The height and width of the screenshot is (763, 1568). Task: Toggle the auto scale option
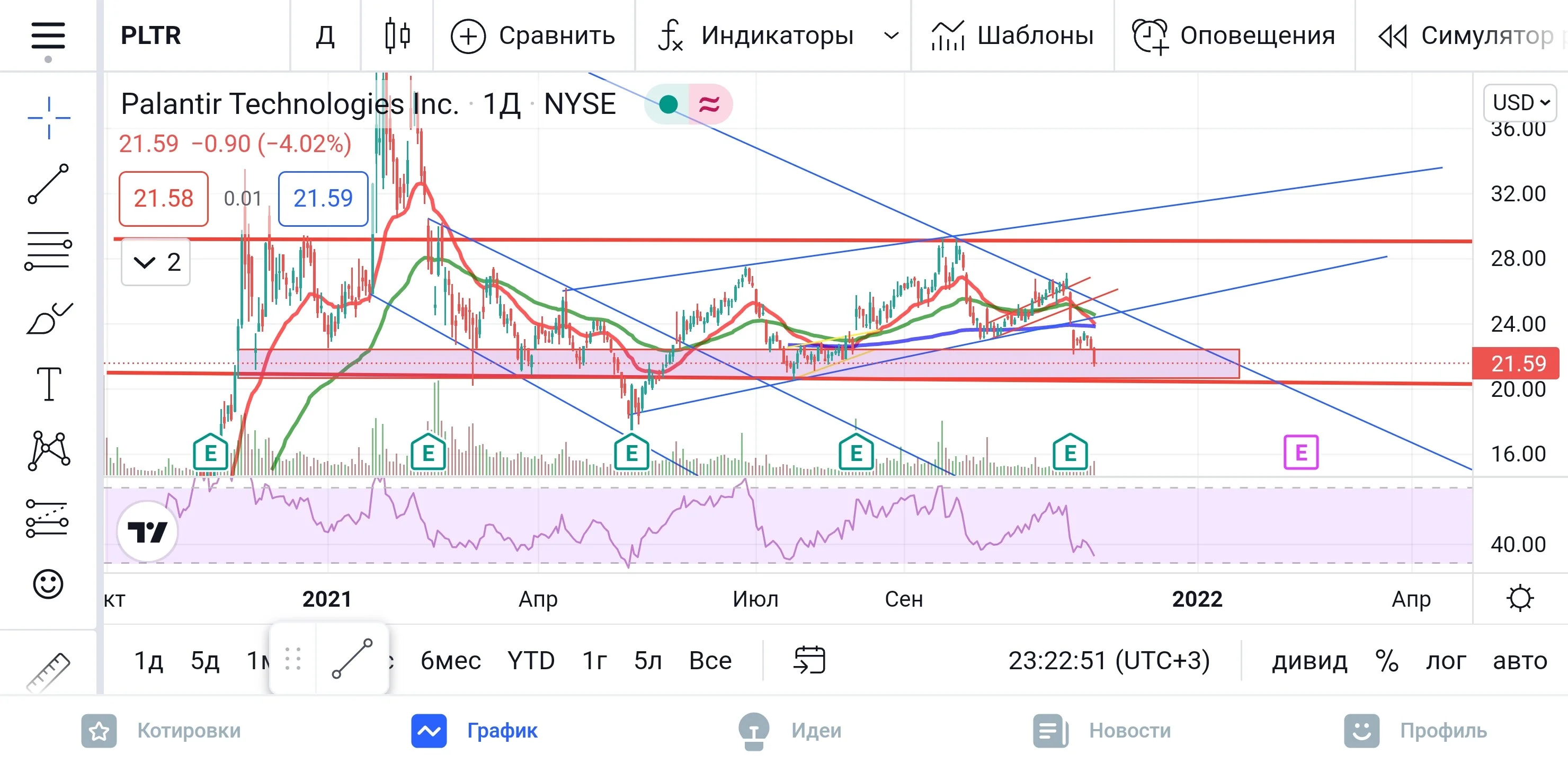coord(1520,661)
